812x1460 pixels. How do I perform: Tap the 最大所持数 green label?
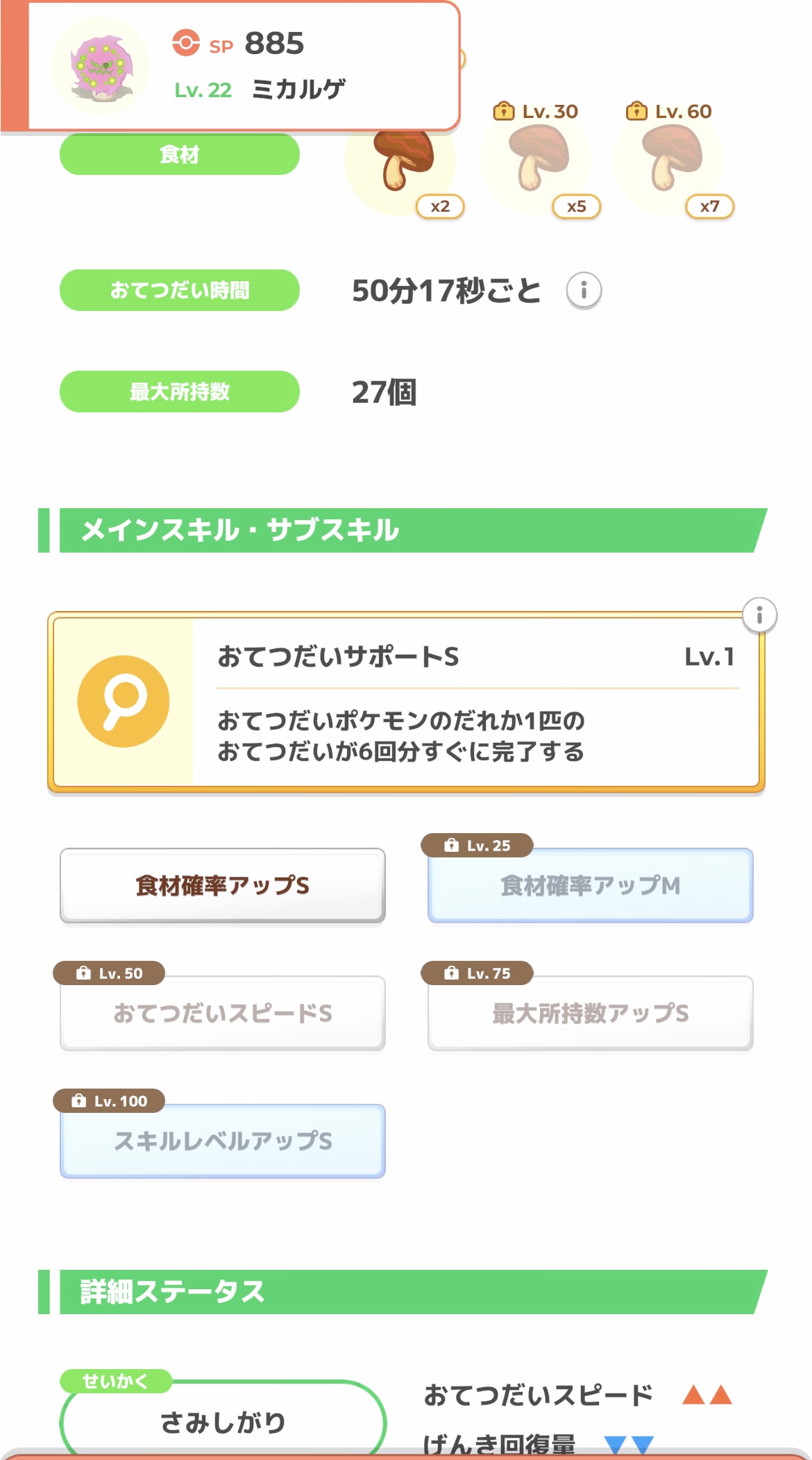179,392
